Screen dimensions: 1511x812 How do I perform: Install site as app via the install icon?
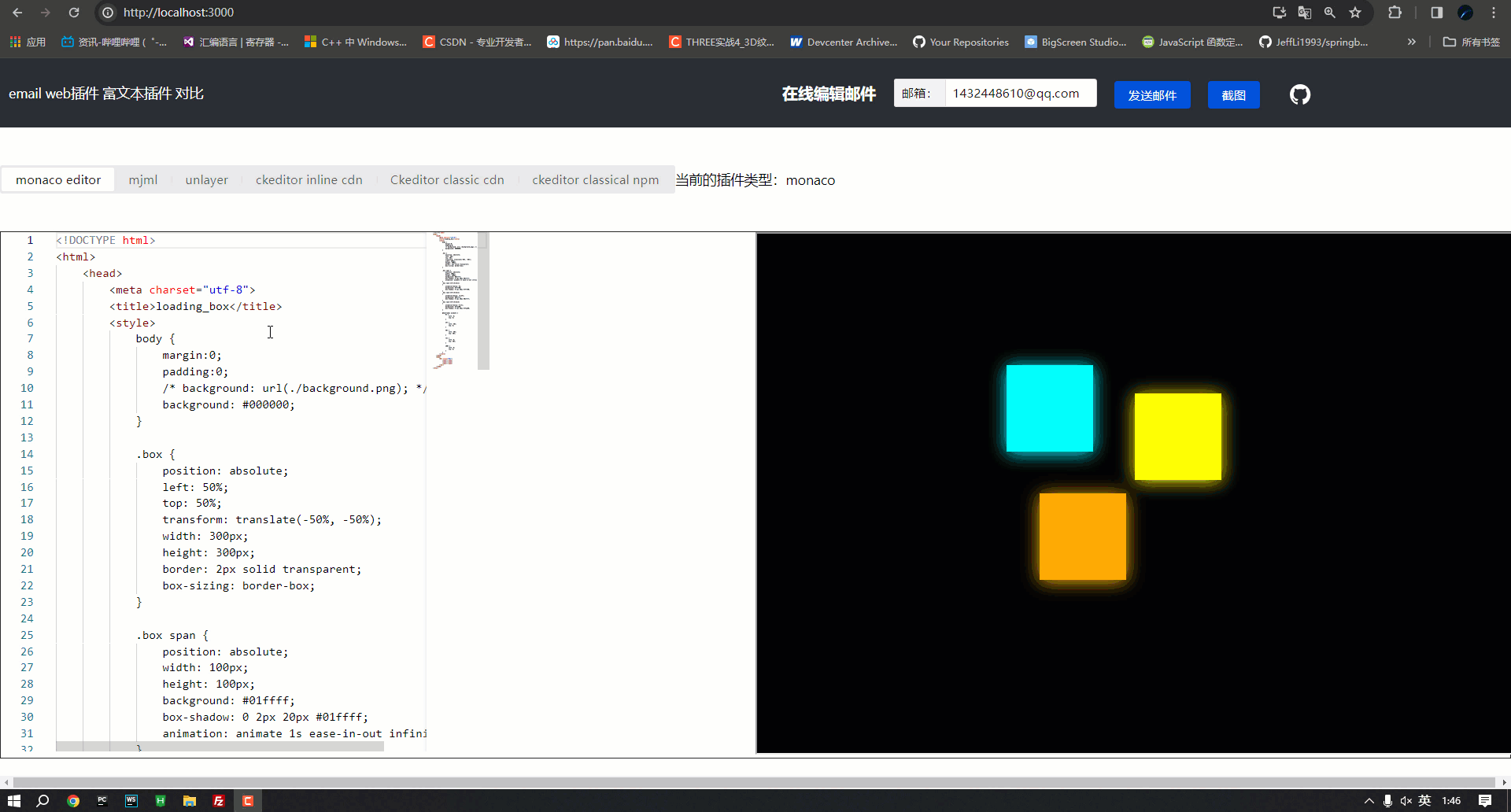(1279, 13)
